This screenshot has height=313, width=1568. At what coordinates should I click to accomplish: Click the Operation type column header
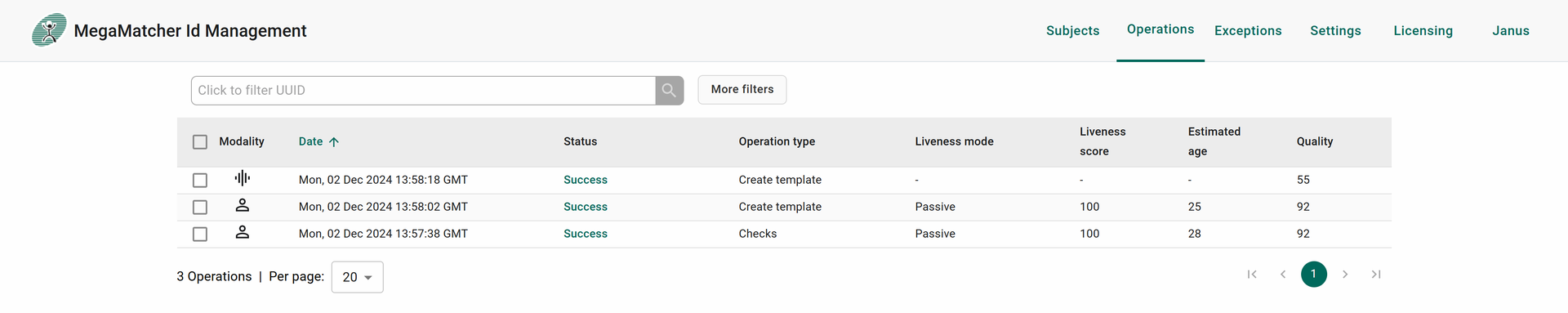pos(777,141)
